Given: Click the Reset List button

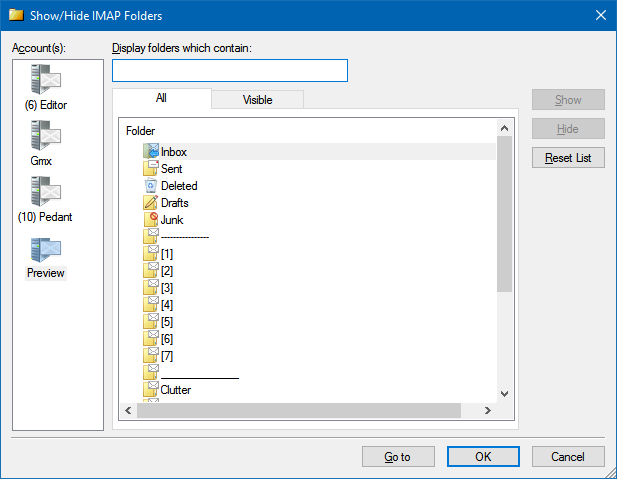Looking at the screenshot, I should [x=568, y=158].
